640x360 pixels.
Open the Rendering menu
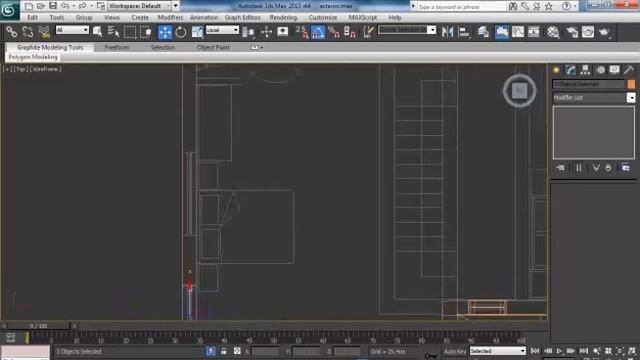283,18
